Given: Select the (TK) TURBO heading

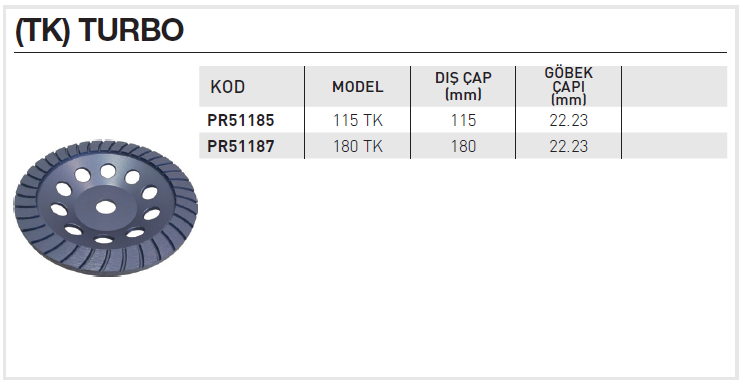Looking at the screenshot, I should (100, 30).
